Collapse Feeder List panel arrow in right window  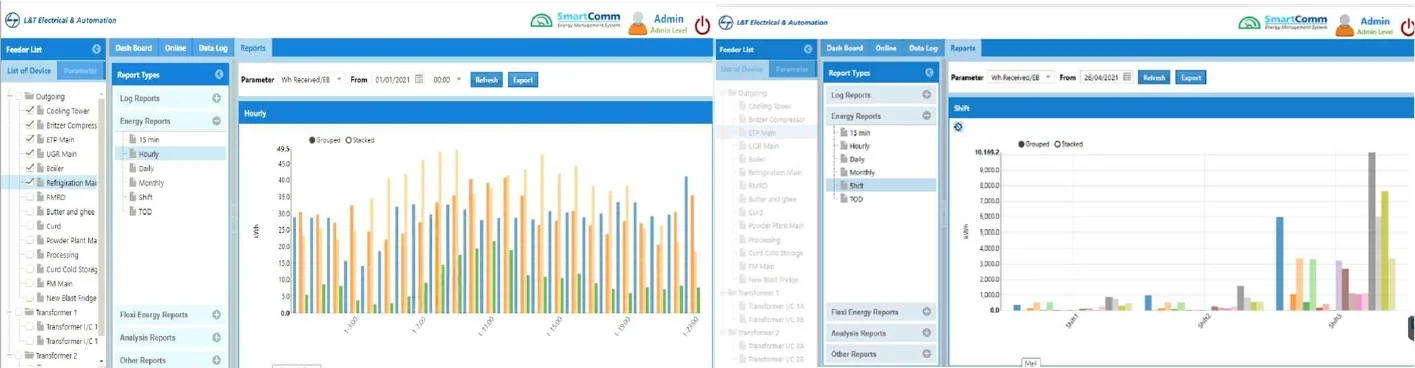click(807, 48)
